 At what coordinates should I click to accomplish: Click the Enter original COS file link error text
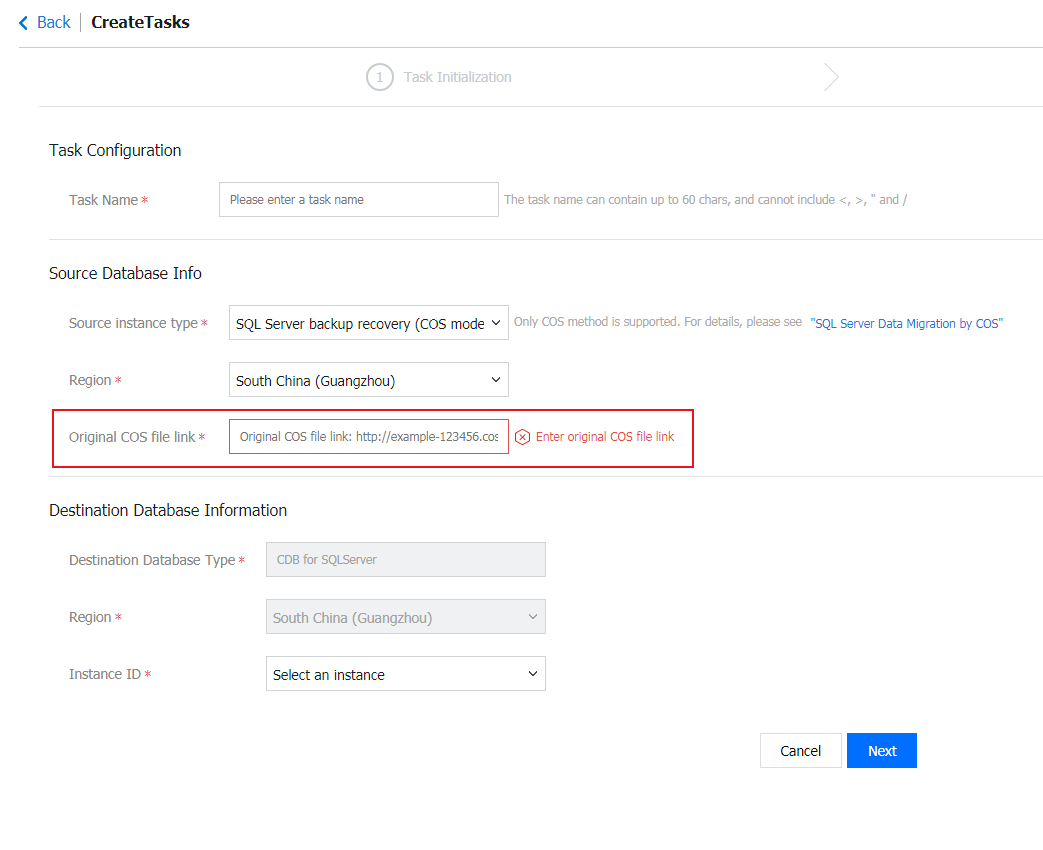pos(605,437)
